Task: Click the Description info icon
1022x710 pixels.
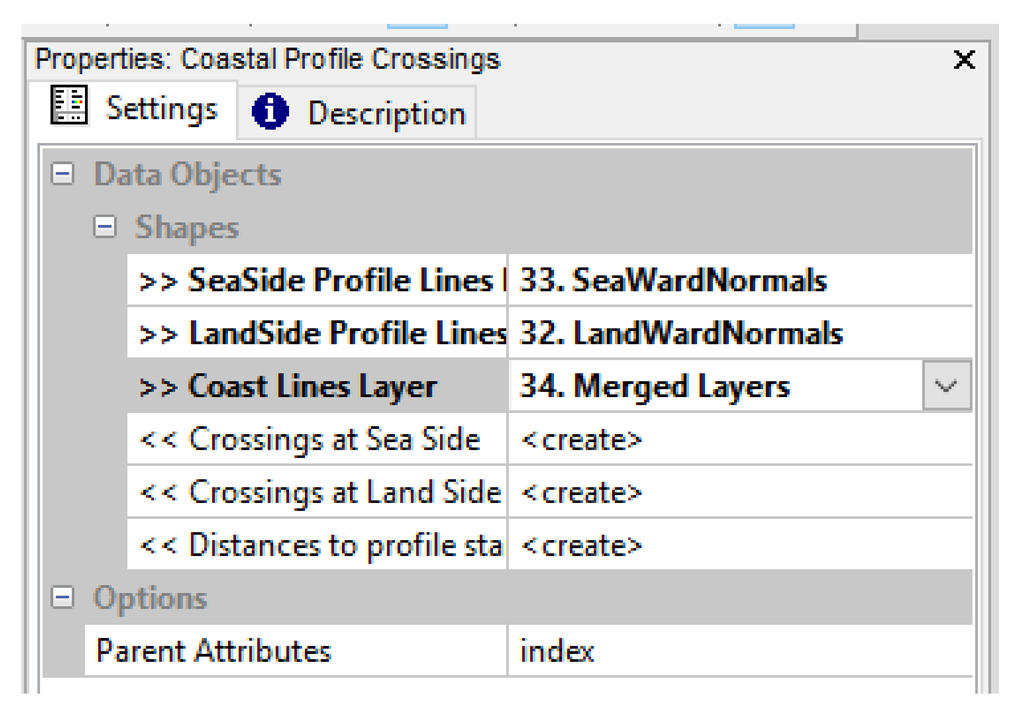Action: tap(270, 113)
